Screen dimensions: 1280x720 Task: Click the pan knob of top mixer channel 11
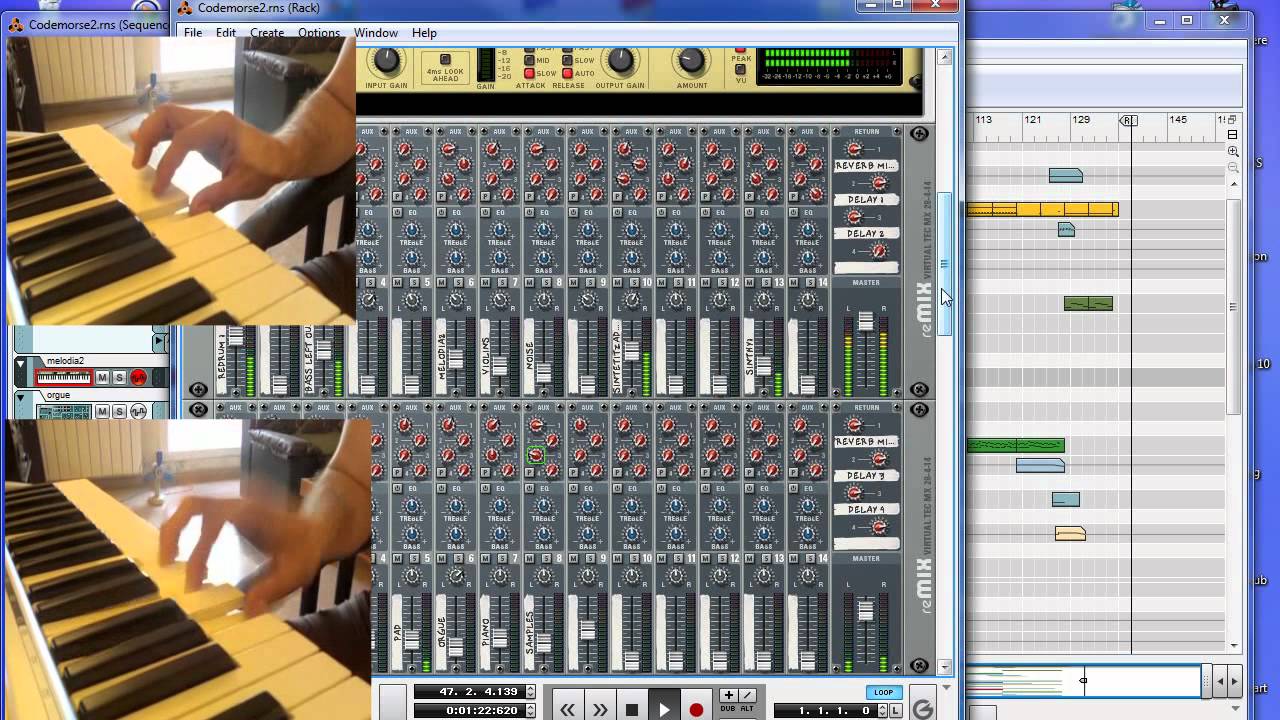coord(676,300)
